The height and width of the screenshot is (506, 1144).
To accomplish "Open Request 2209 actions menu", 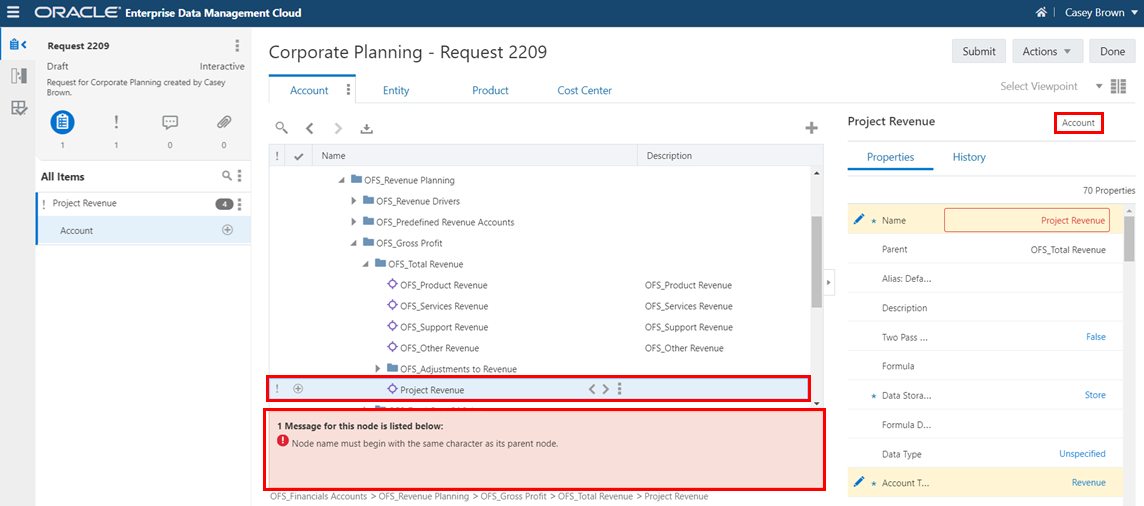I will pyautogui.click(x=236, y=46).
